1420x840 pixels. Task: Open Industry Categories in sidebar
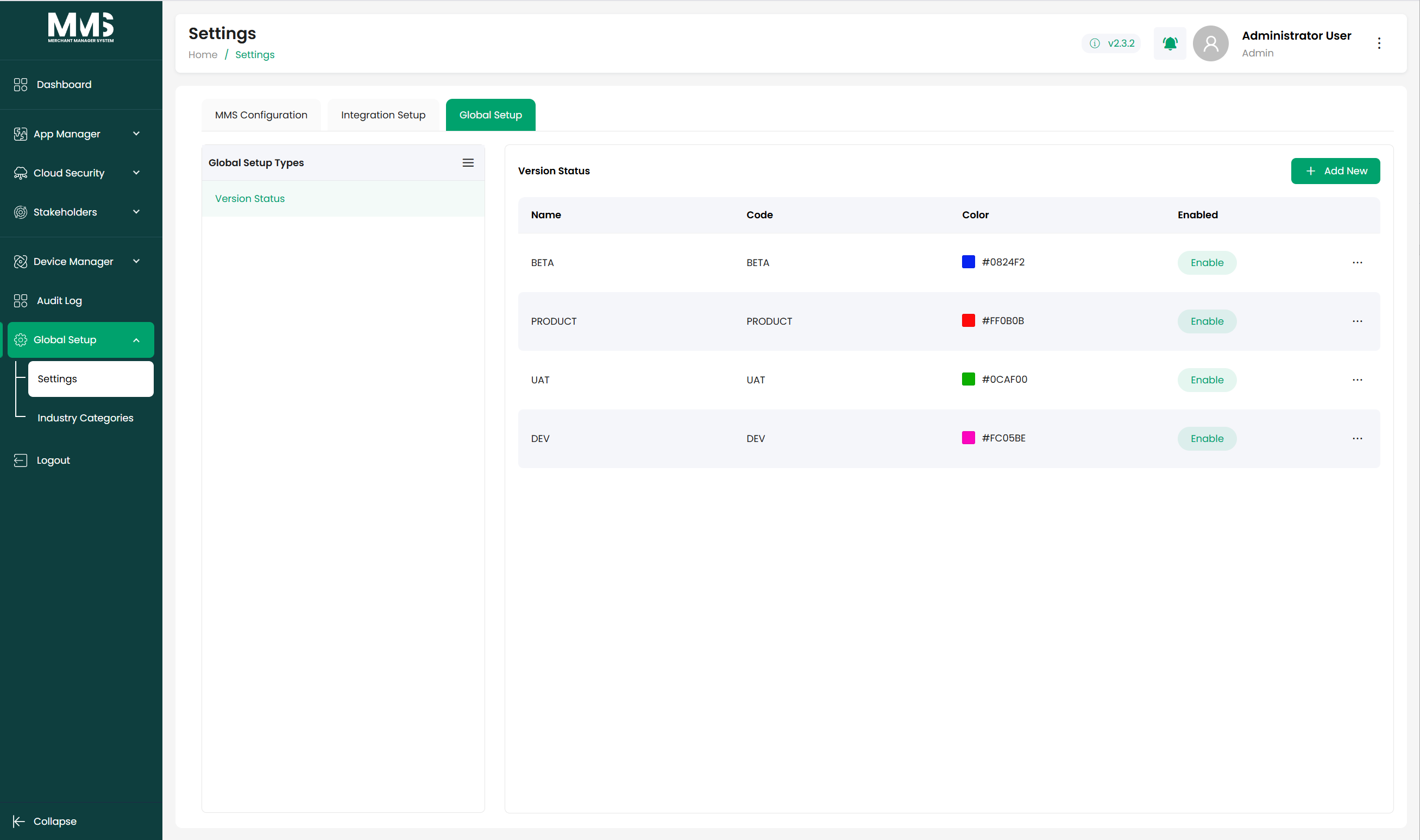pyautogui.click(x=85, y=418)
